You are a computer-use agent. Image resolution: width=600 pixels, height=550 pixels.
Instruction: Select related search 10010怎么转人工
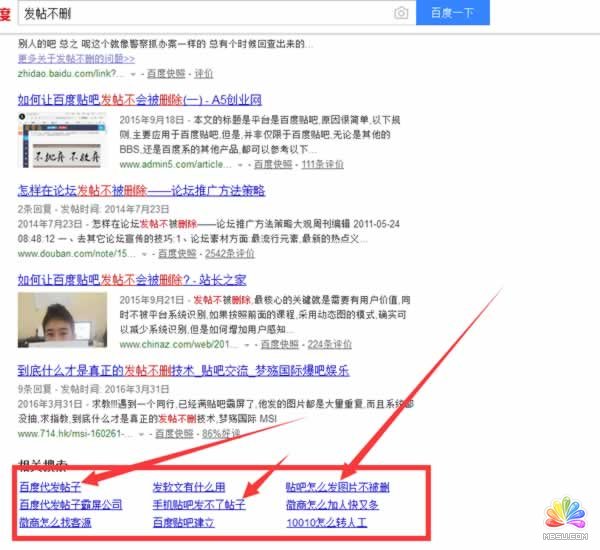pyautogui.click(x=326, y=522)
